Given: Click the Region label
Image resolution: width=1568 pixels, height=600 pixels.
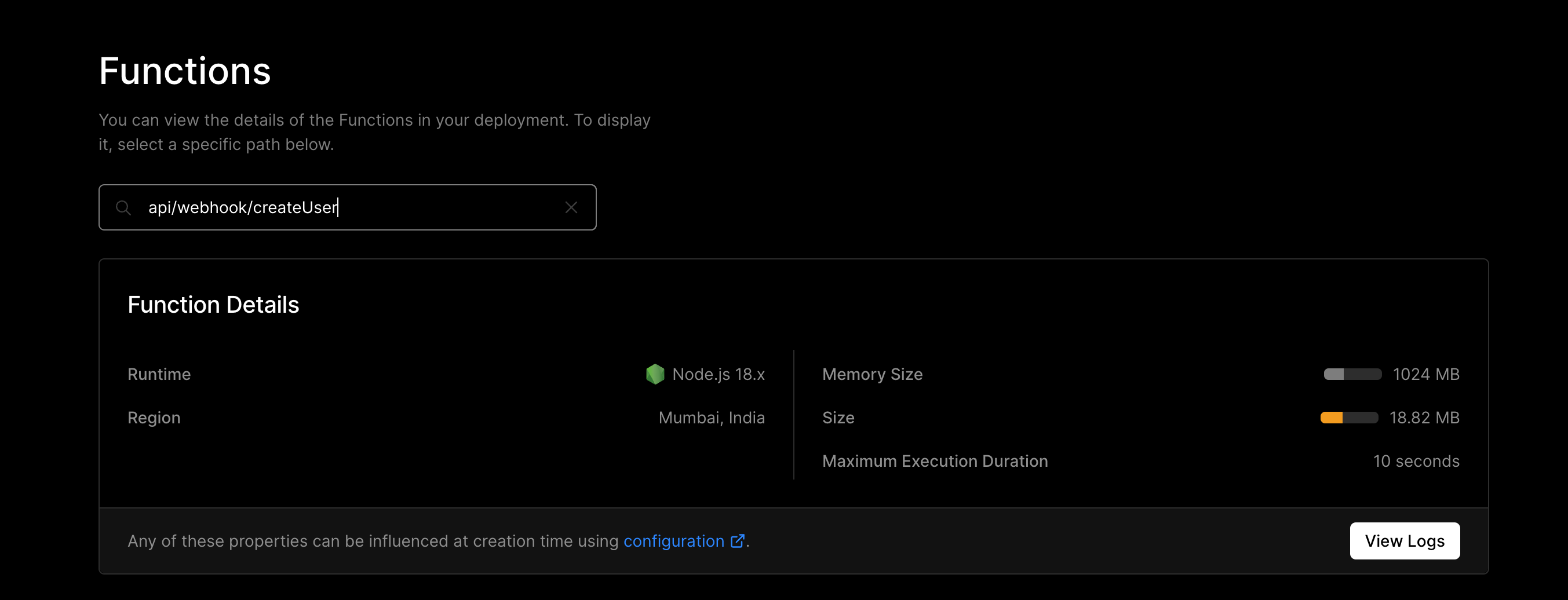Looking at the screenshot, I should point(154,418).
